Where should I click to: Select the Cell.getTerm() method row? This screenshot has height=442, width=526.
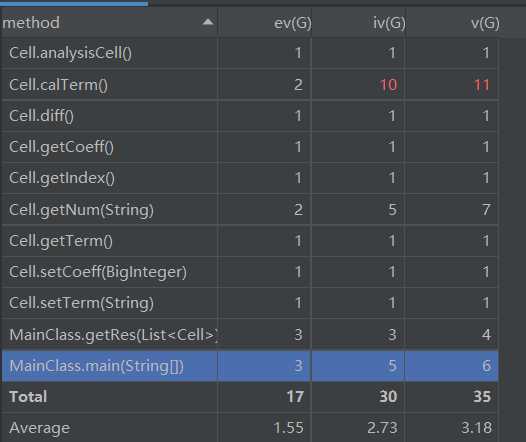pos(250,241)
